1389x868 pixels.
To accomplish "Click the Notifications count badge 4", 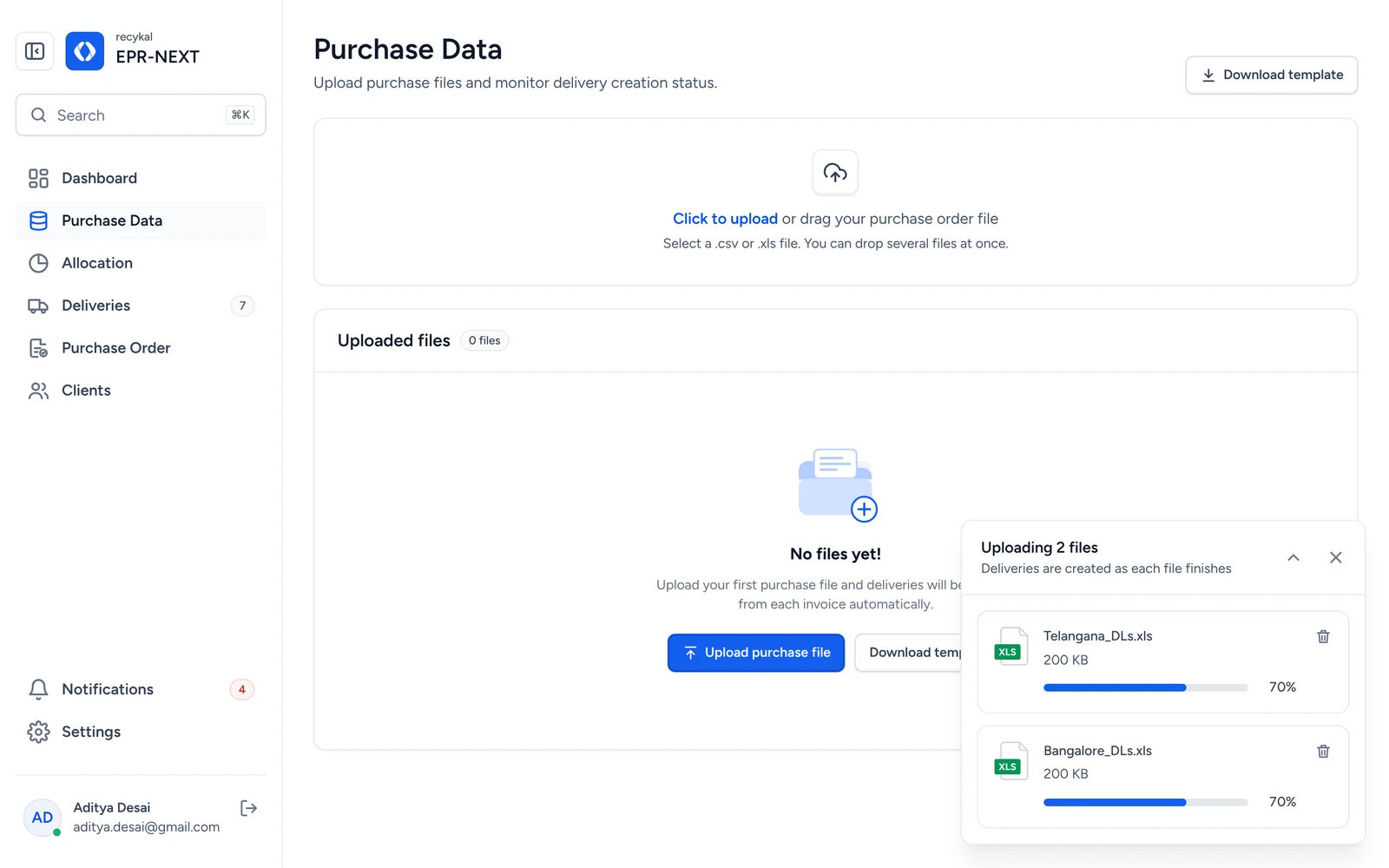I will [242, 689].
